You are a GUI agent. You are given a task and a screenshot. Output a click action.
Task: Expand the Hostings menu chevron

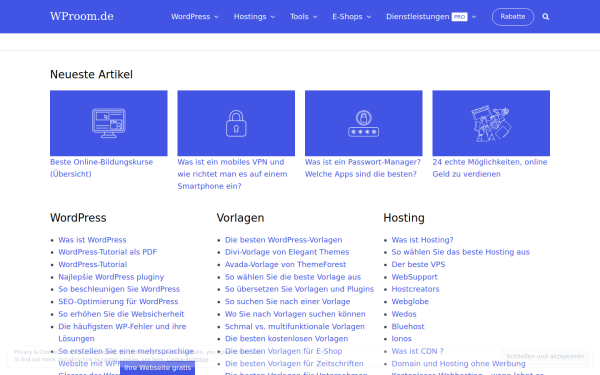[272, 17]
